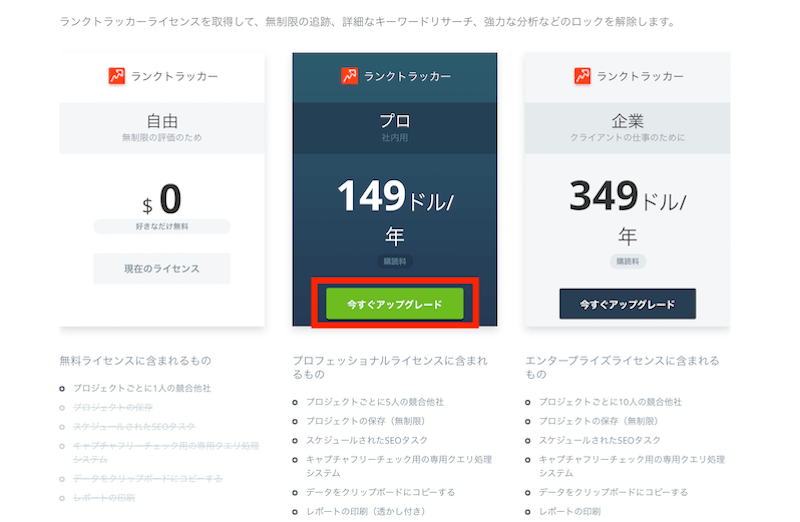The height and width of the screenshot is (522, 800).
Task: Click プロジェクトごとに5人の競合他社 list item
Action: (375, 402)
